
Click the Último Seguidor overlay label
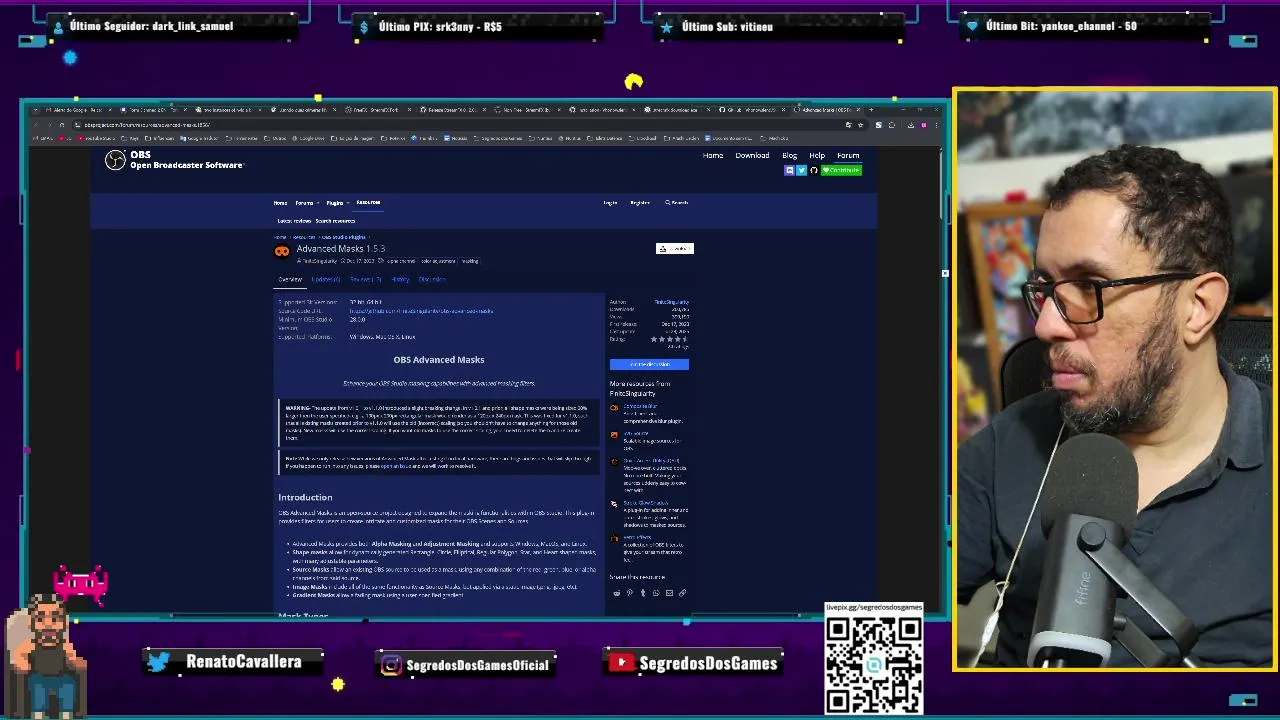151,26
